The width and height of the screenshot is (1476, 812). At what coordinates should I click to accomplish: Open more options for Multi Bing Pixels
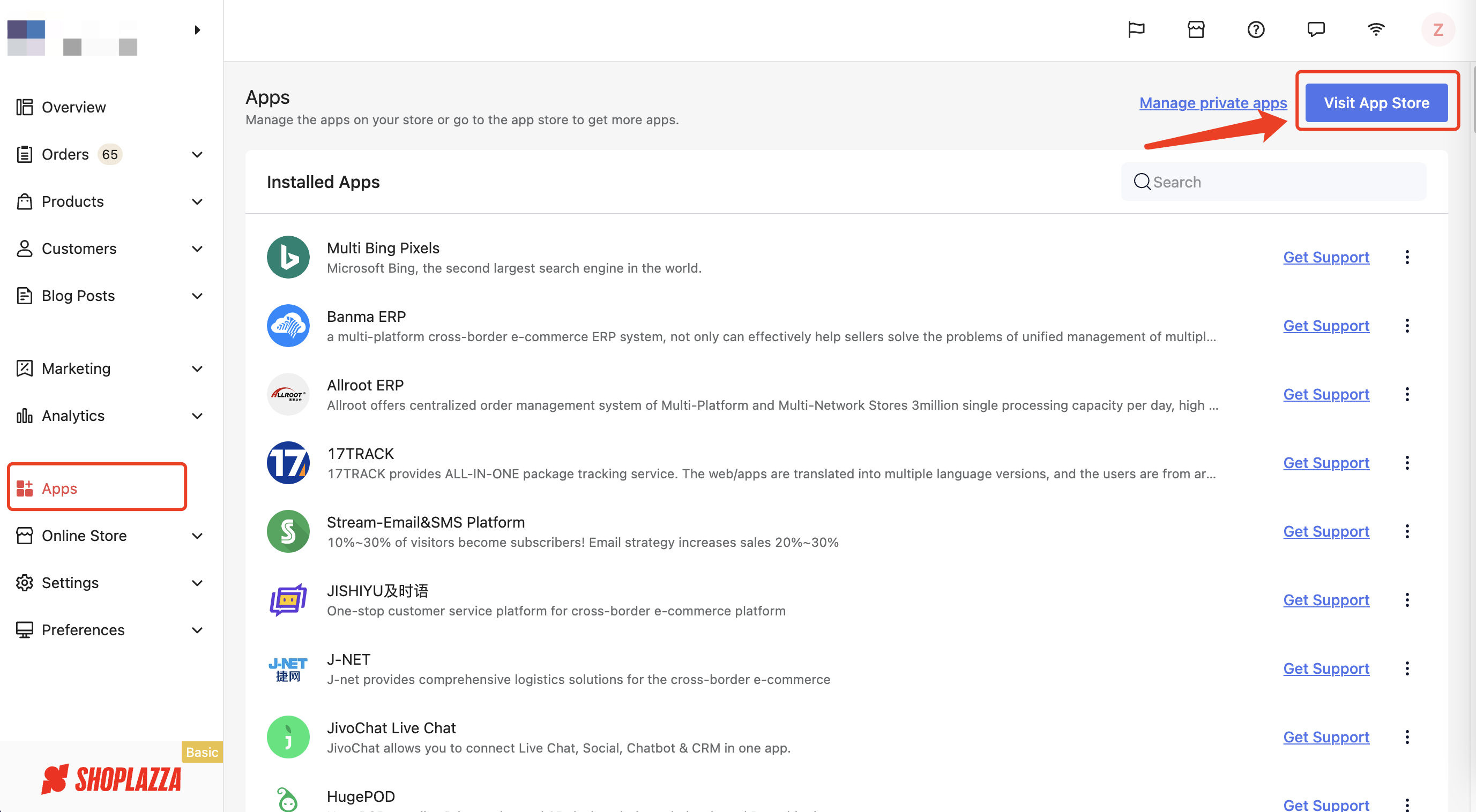pos(1407,257)
